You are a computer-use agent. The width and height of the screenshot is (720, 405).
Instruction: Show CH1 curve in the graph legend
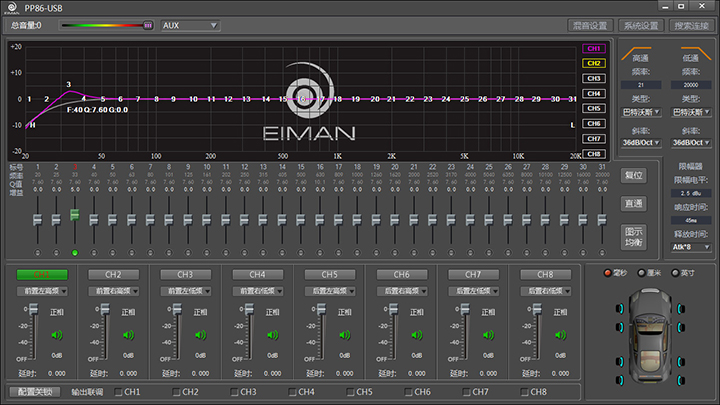[594, 48]
